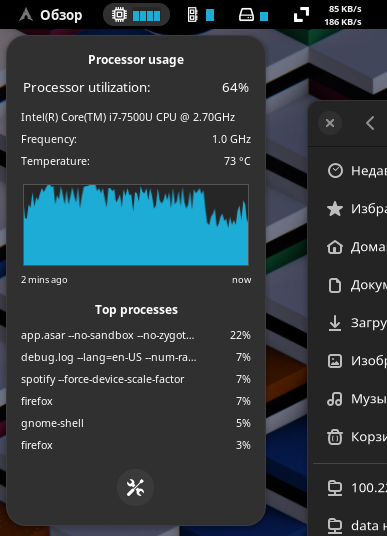Go to the Home folder in sidebar
Image resolution: width=387 pixels, height=536 pixels.
[x=356, y=247]
